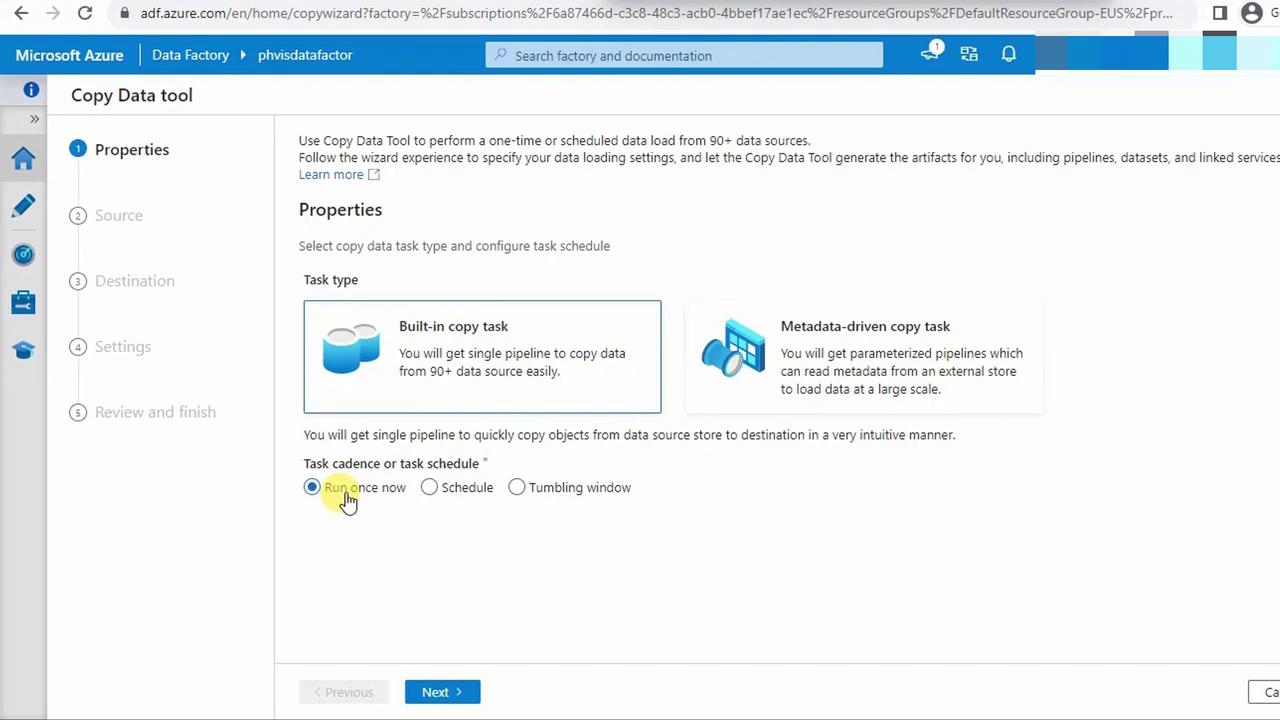Click the lock icon in address bar
The image size is (1280, 720).
point(124,14)
